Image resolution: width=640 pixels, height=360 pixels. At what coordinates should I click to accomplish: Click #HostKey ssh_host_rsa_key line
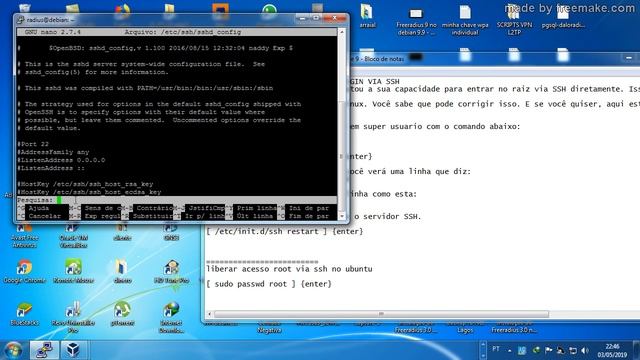coord(85,184)
